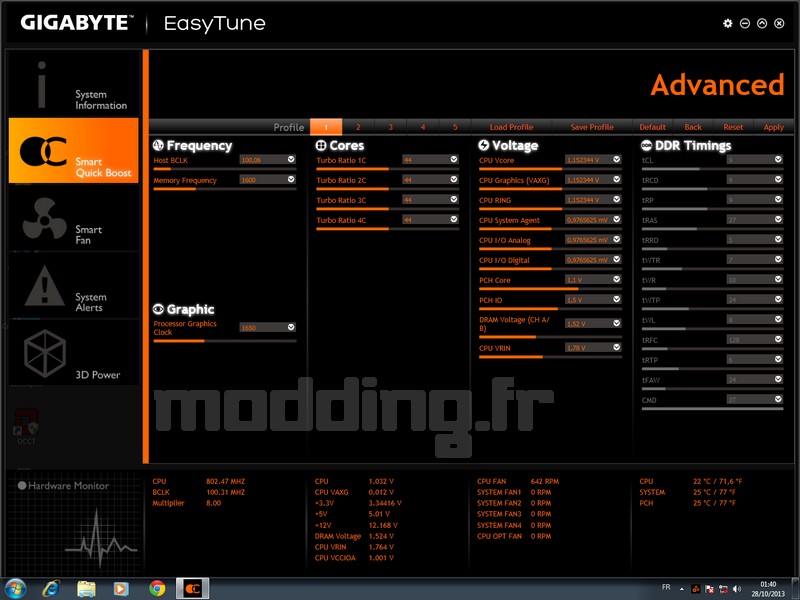
Task: Open PCH Core voltage dropdown
Action: [x=616, y=279]
